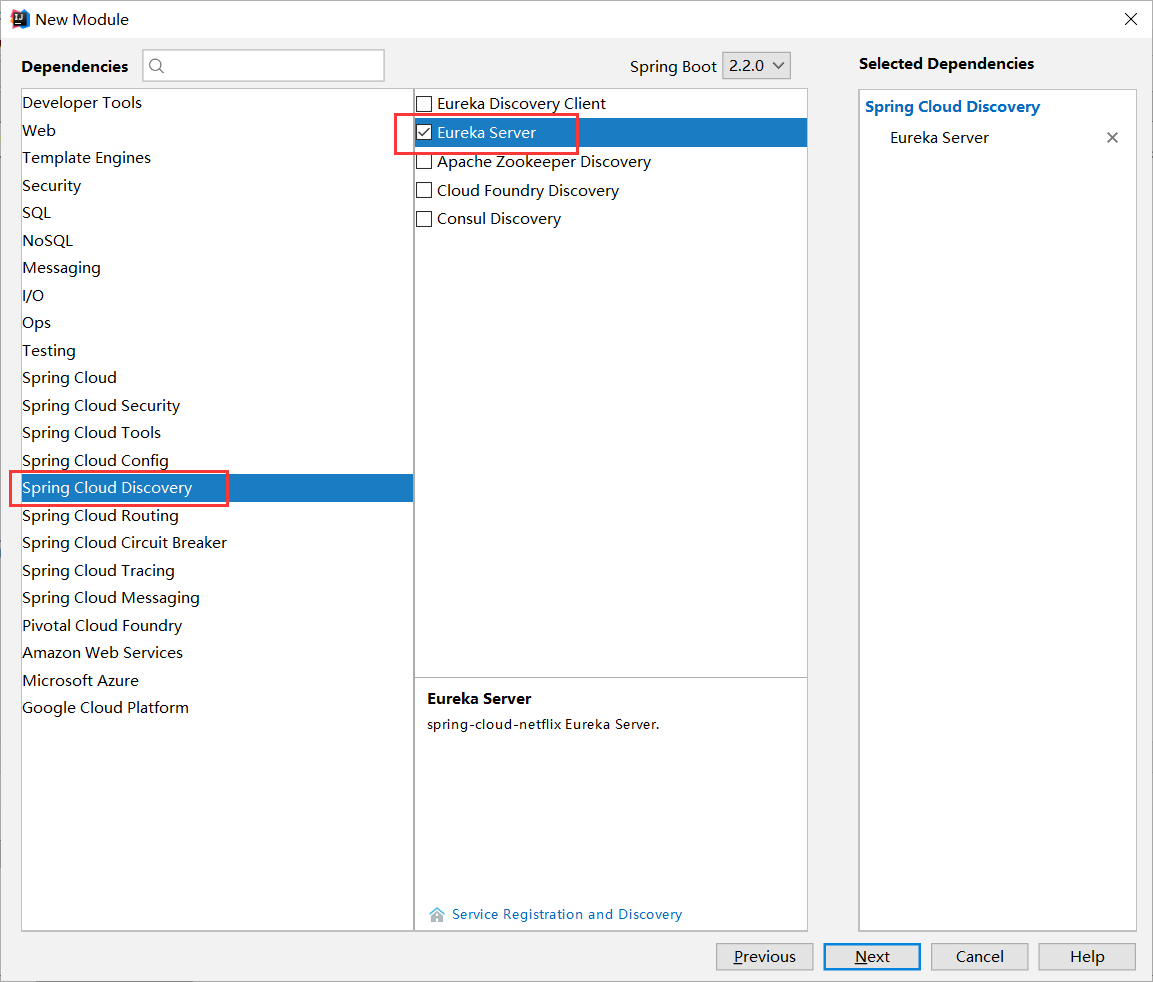Select Spring Cloud Messaging category

click(217, 598)
